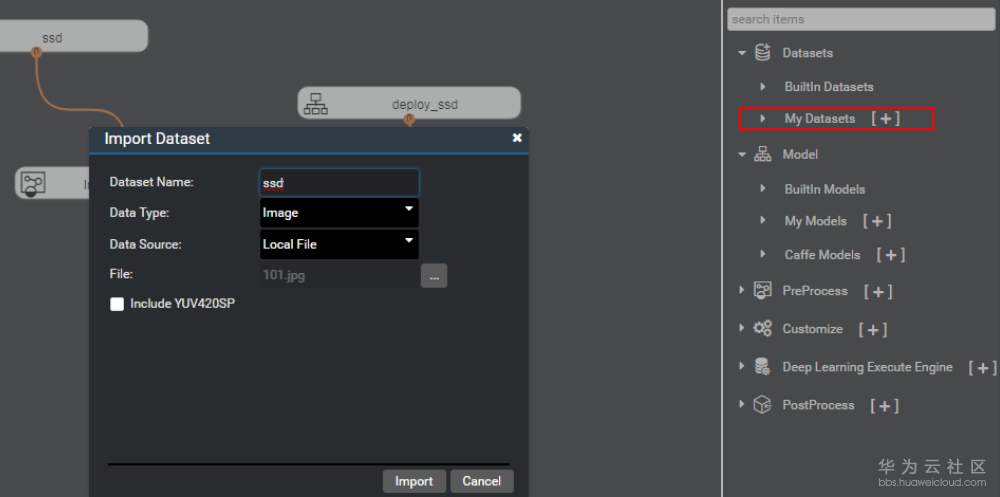Click the File path field showing 101.jpg
Viewport: 1000px width, 497px height.
click(339, 276)
